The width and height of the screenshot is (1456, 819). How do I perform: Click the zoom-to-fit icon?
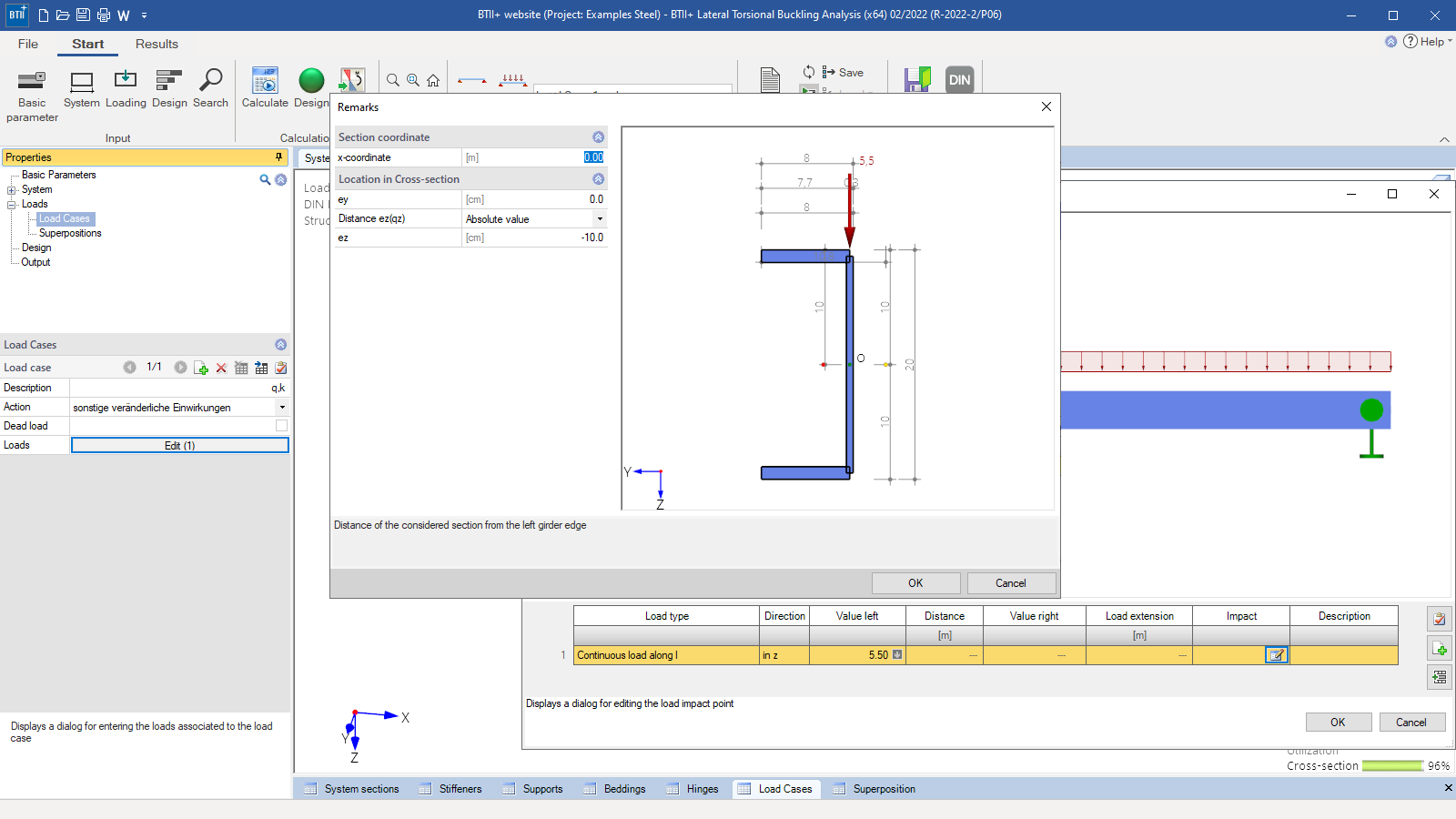click(x=413, y=80)
